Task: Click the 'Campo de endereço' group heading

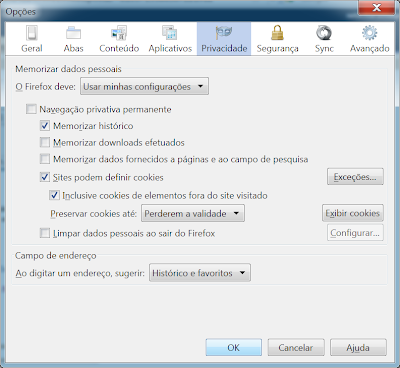Action: click(56, 256)
